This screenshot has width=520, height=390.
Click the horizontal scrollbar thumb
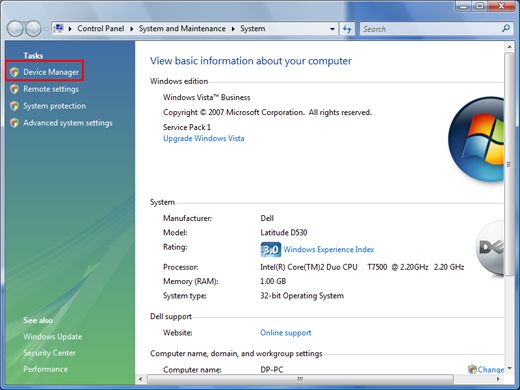[300, 379]
